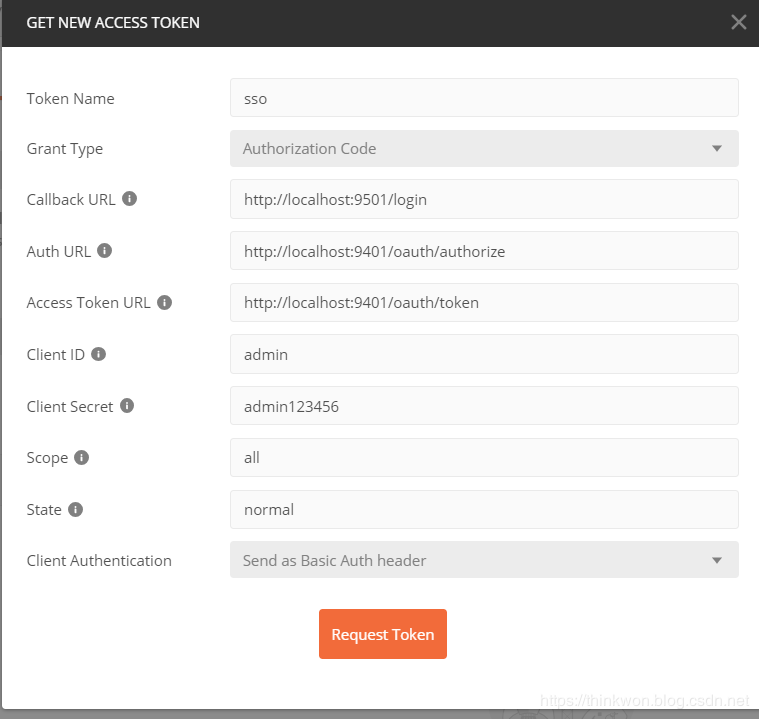The width and height of the screenshot is (759, 719).
Task: Click into the Callback URL input field
Action: pos(484,199)
